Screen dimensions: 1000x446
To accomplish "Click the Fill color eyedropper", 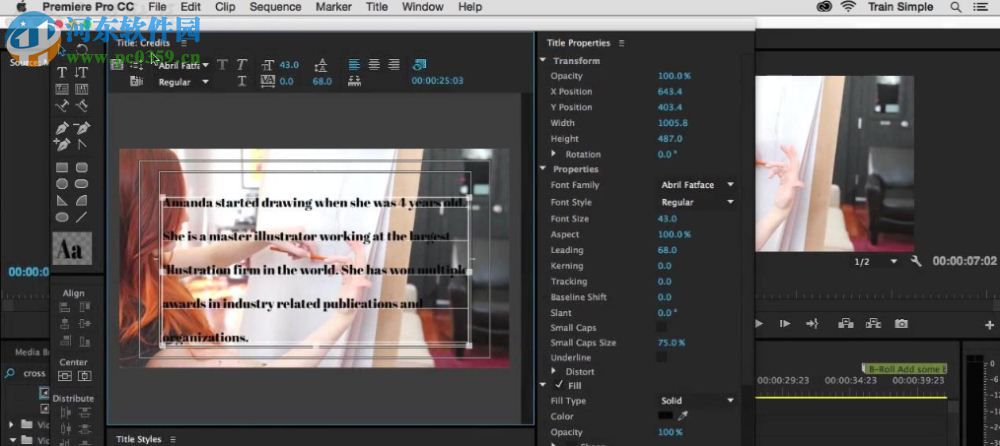I will (x=683, y=416).
